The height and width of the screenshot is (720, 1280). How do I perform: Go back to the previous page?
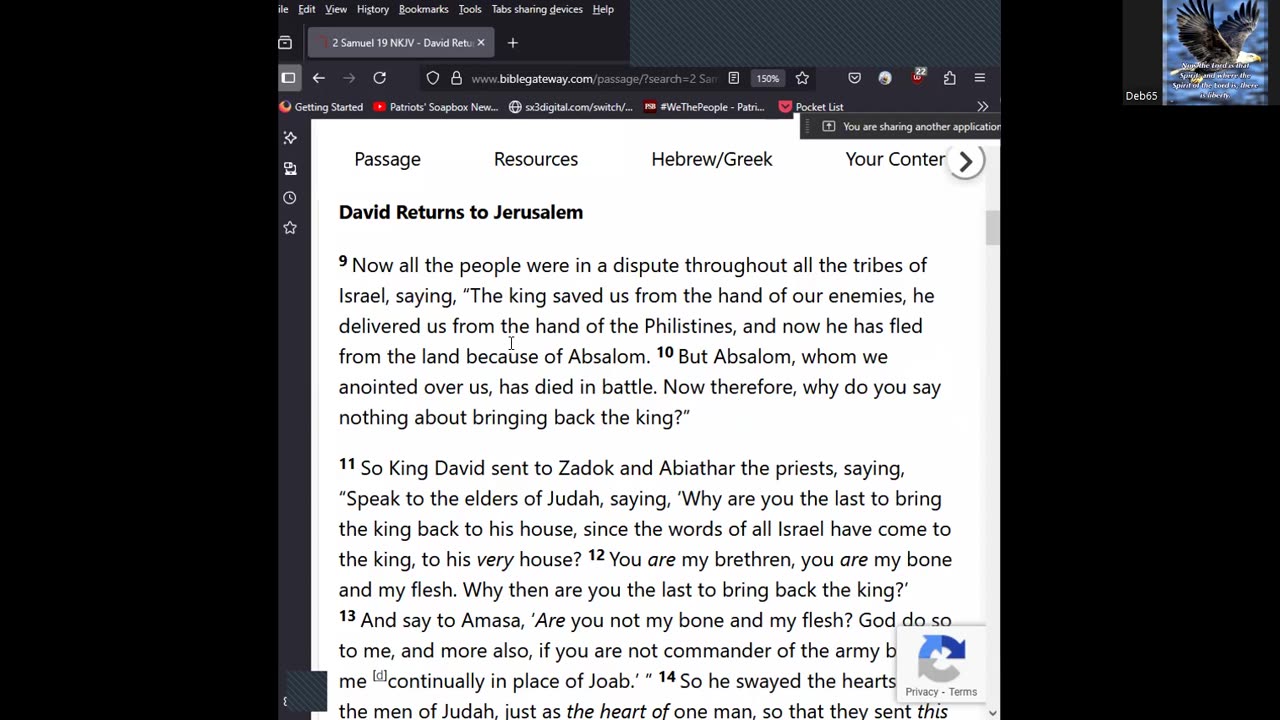[x=319, y=78]
